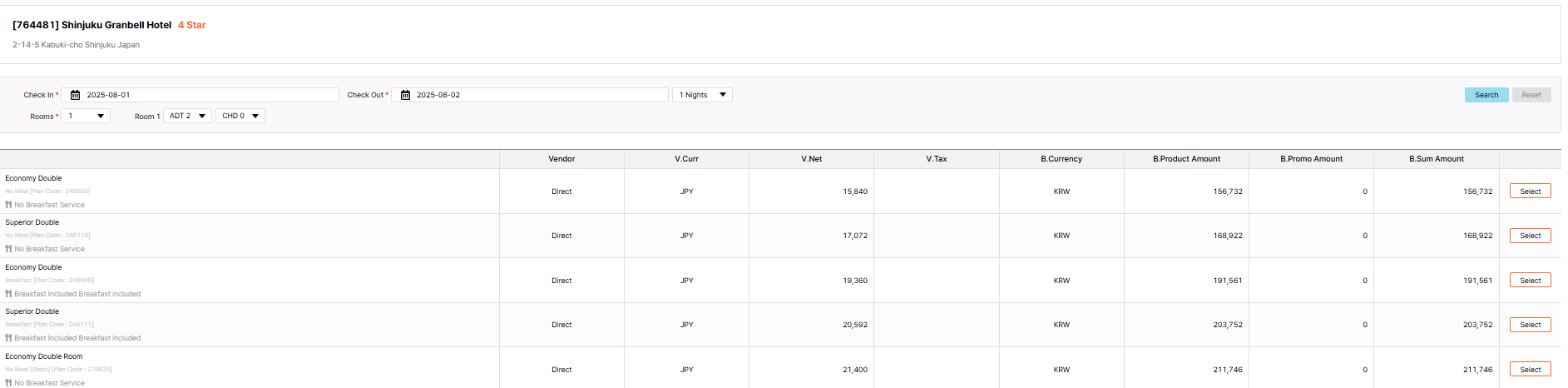1568x388 pixels.
Task: Click the Reset button
Action: [x=1531, y=95]
